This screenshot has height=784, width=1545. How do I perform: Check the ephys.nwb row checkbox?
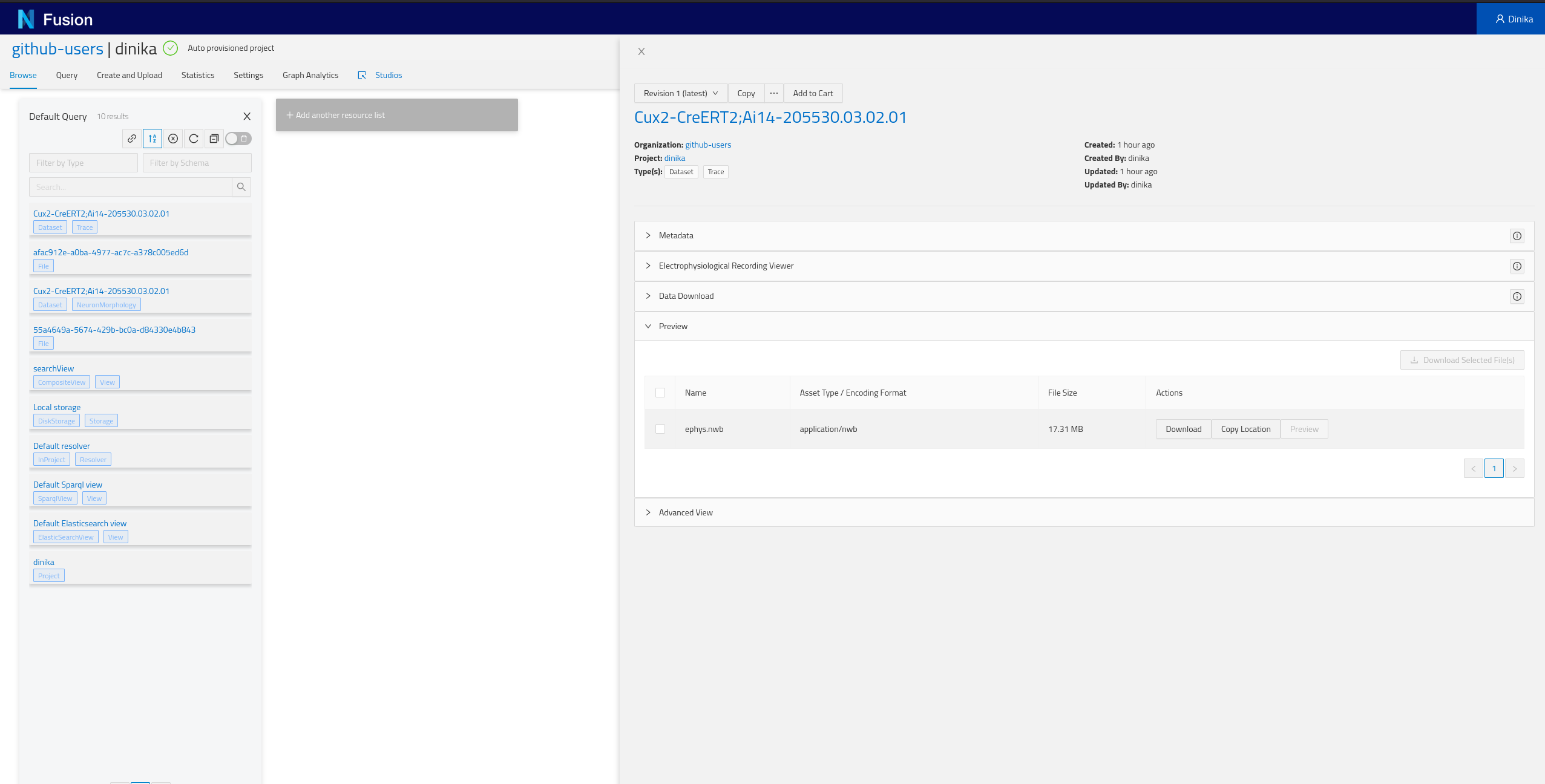pos(660,429)
